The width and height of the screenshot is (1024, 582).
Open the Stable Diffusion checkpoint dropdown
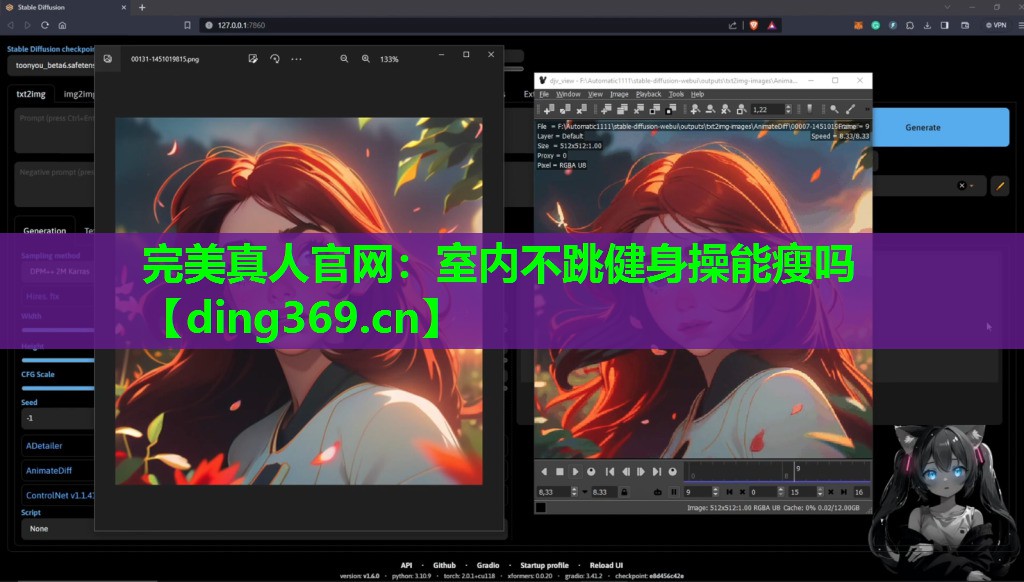tap(52, 65)
